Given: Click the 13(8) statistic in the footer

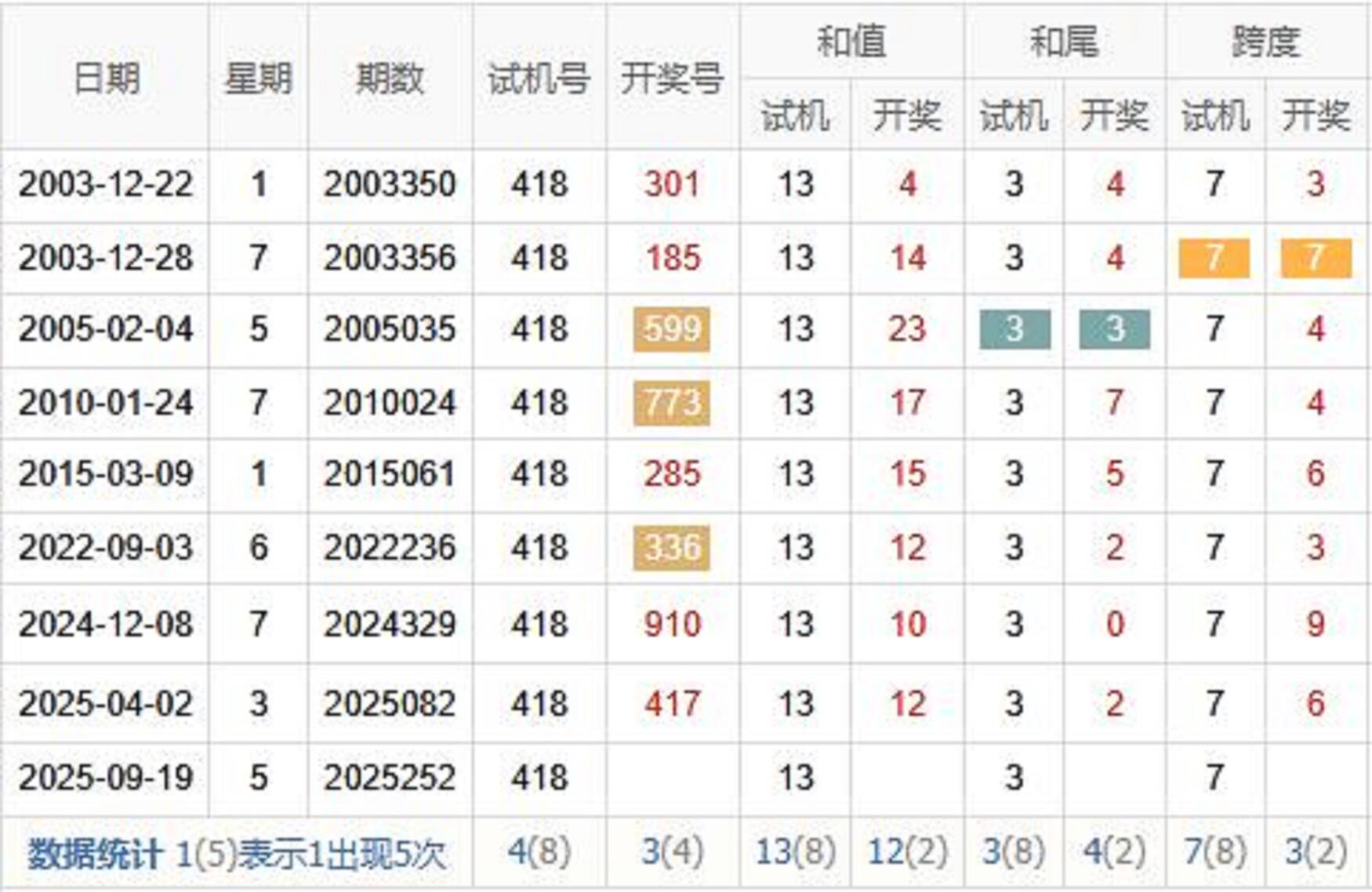Looking at the screenshot, I should click(795, 852).
